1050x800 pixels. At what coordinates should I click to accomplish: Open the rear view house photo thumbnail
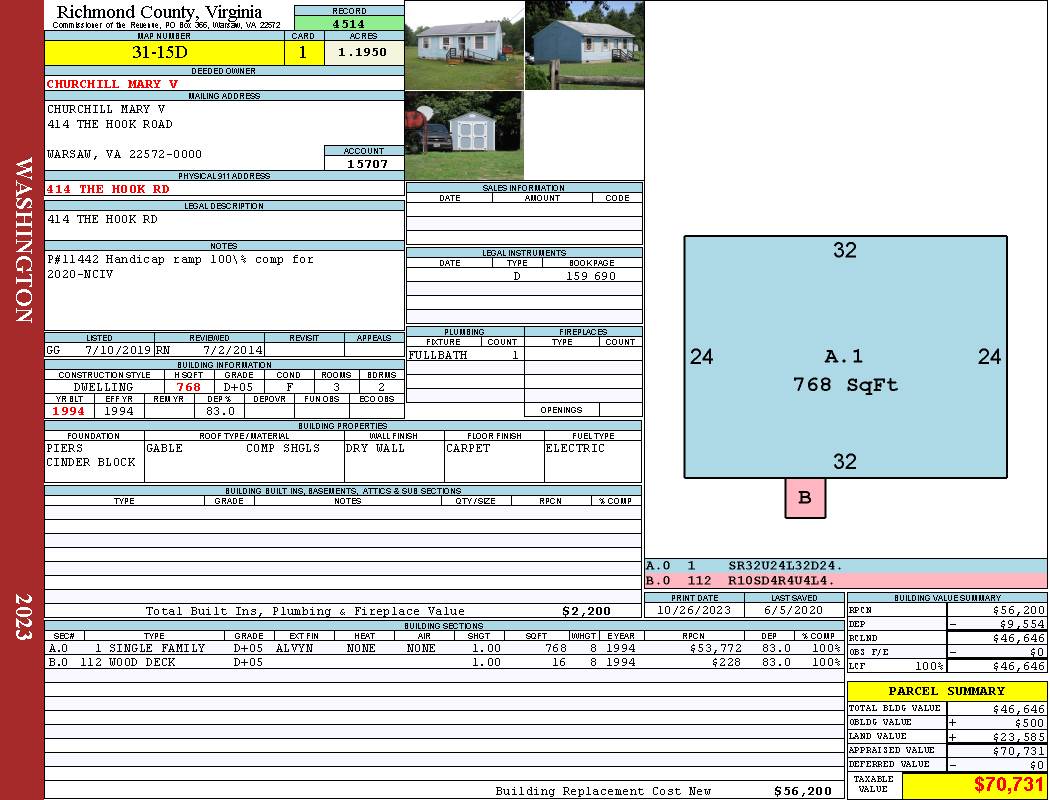tap(585, 46)
